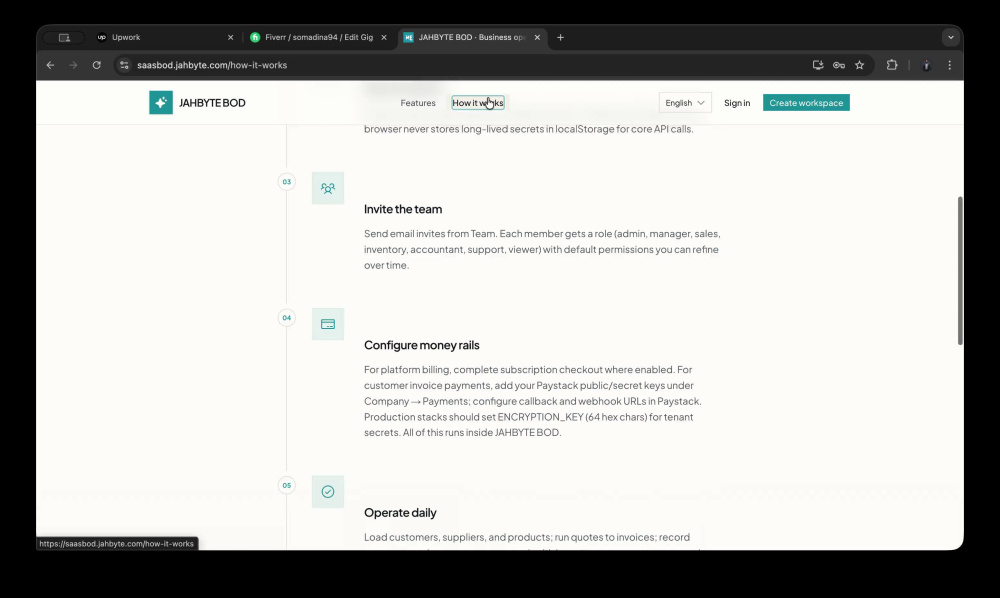Click the browser forward arrow

[x=73, y=65]
